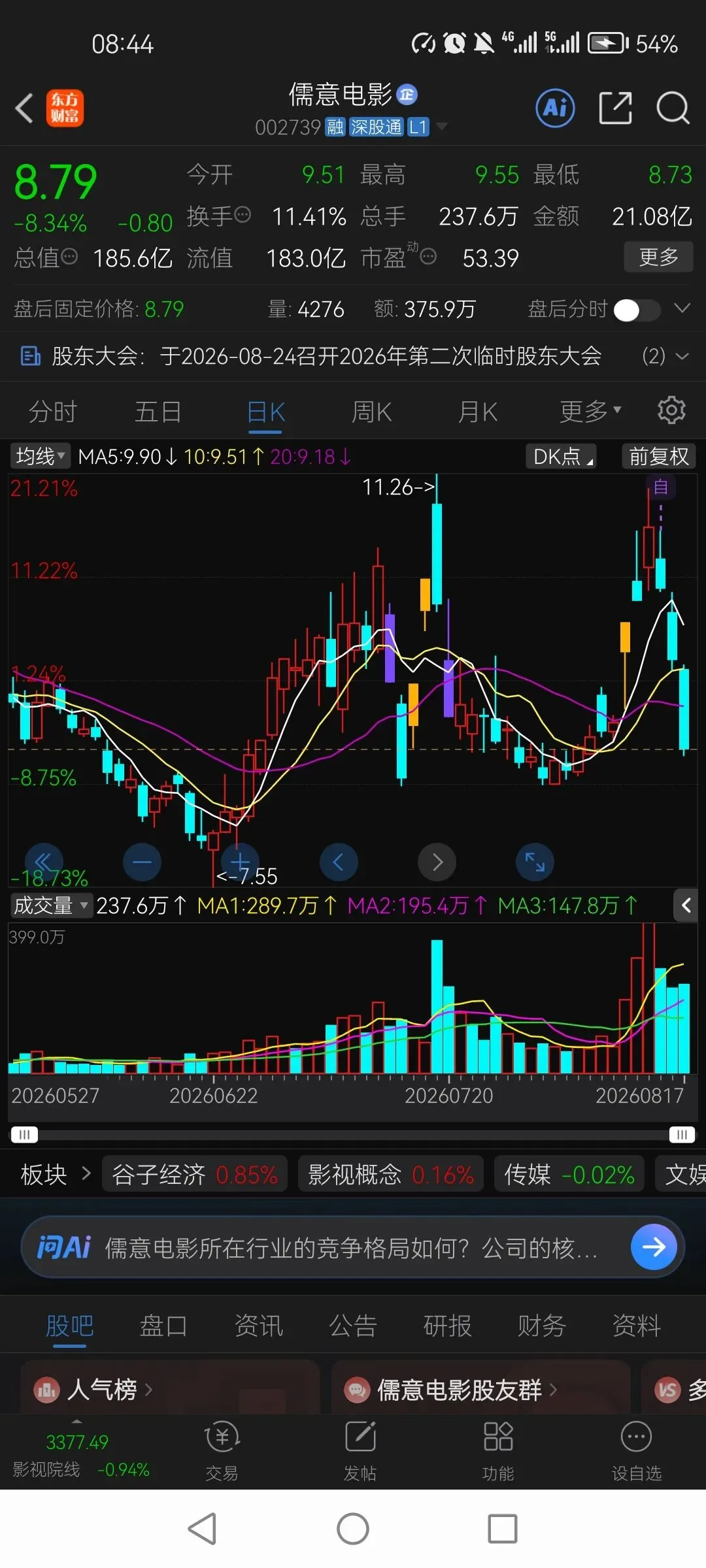Image resolution: width=706 pixels, height=1568 pixels.
Task: Tap the 自 marker on chart
Action: 661,487
